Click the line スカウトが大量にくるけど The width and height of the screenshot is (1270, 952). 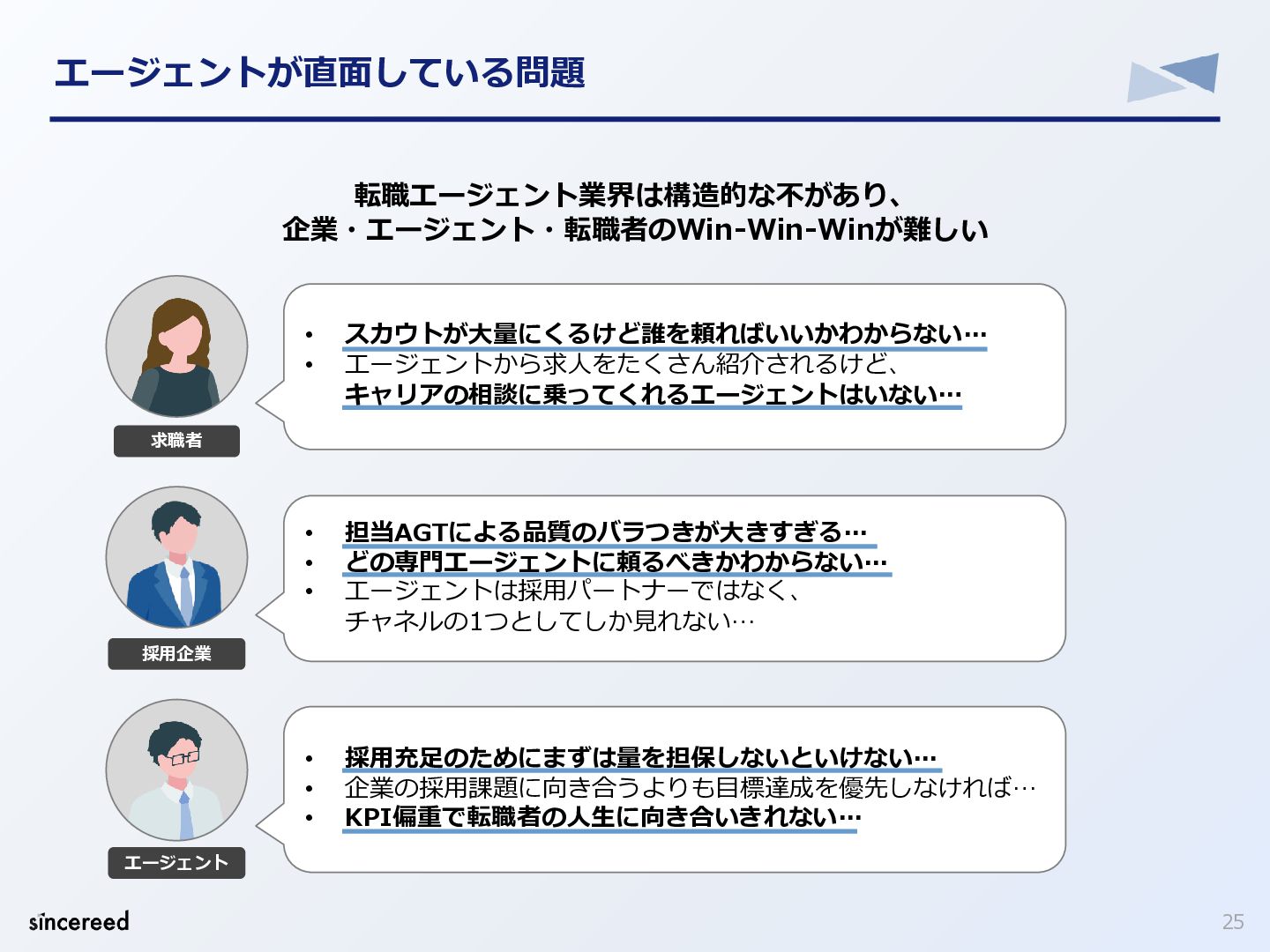pos(665,334)
